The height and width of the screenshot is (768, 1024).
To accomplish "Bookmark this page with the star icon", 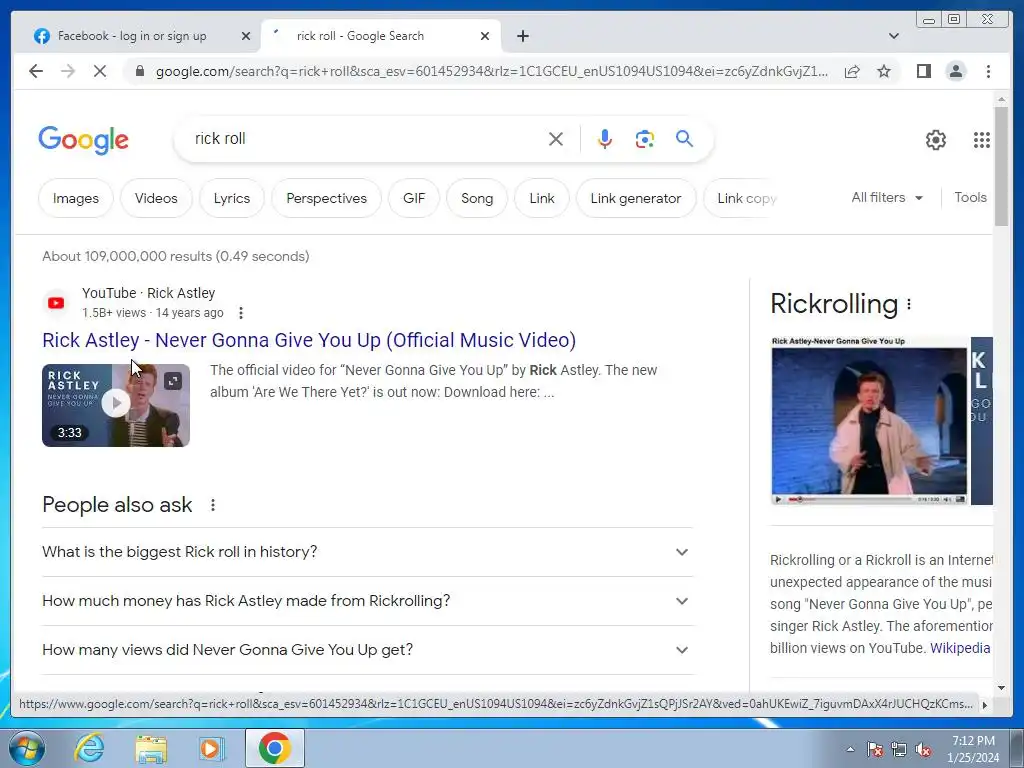I will point(884,71).
